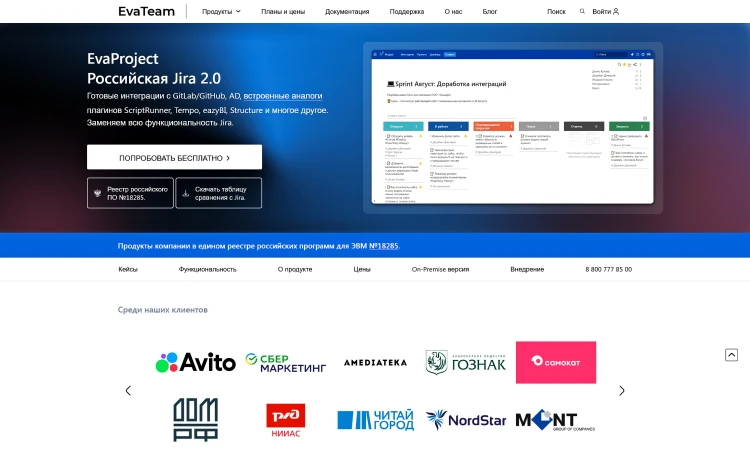Click the ДОМ.РФ logo
The image size is (750, 463).
tap(196, 419)
